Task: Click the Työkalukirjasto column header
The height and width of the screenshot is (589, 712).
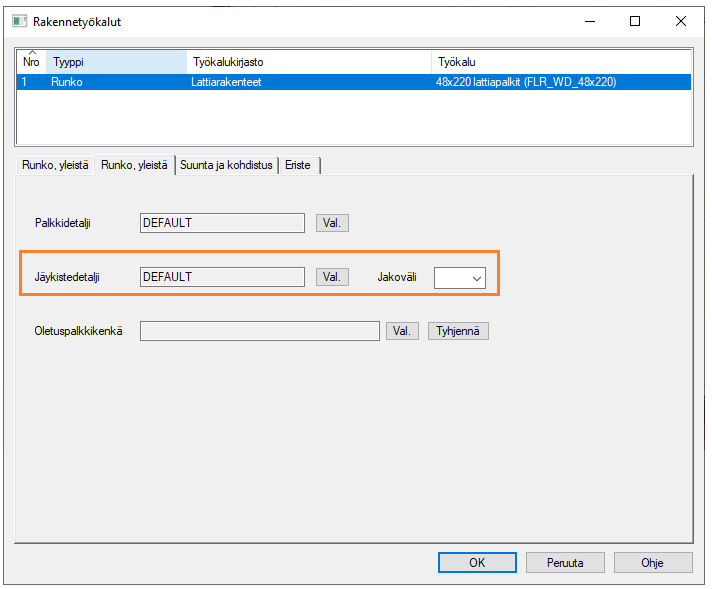Action: pyautogui.click(x=308, y=62)
